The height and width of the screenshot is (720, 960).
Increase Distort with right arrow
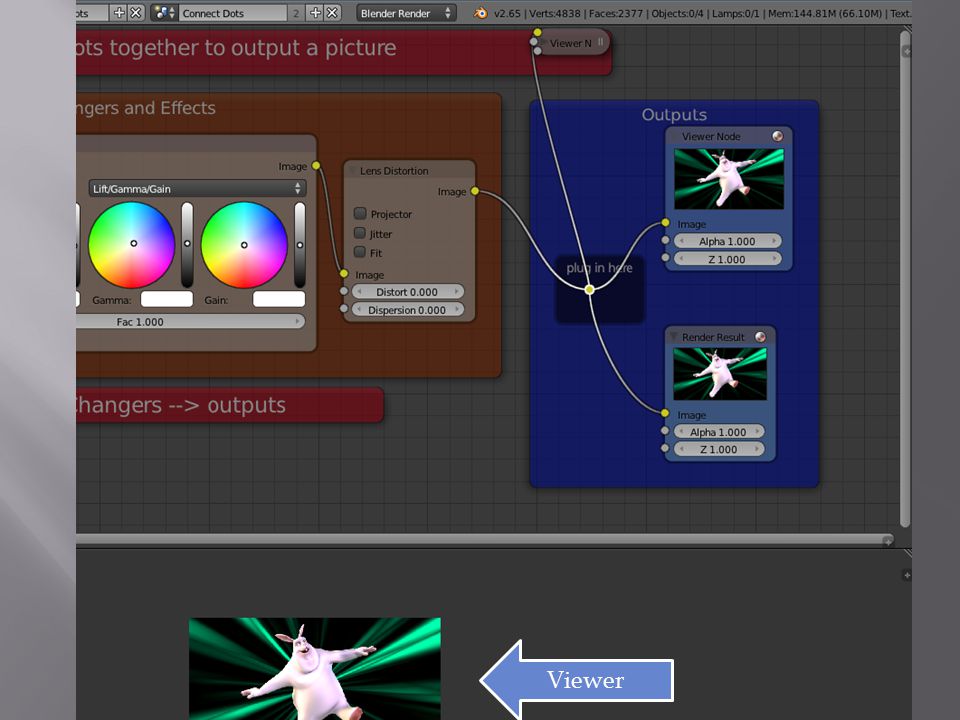(456, 292)
